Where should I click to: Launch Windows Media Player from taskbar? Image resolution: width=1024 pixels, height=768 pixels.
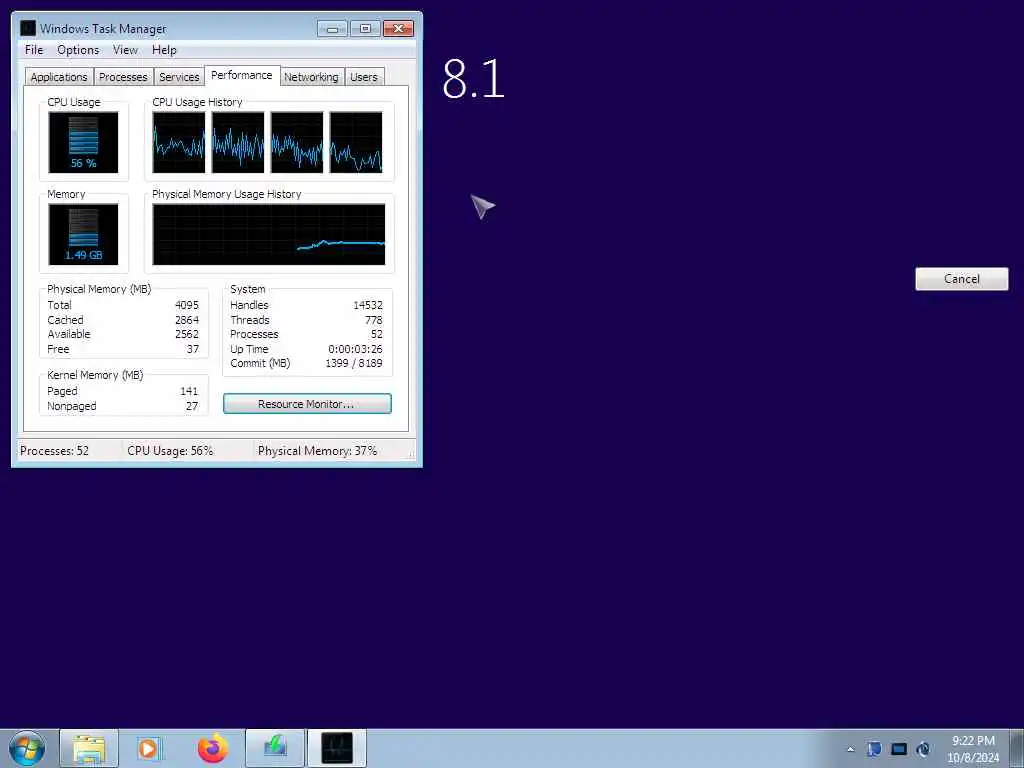(150, 748)
